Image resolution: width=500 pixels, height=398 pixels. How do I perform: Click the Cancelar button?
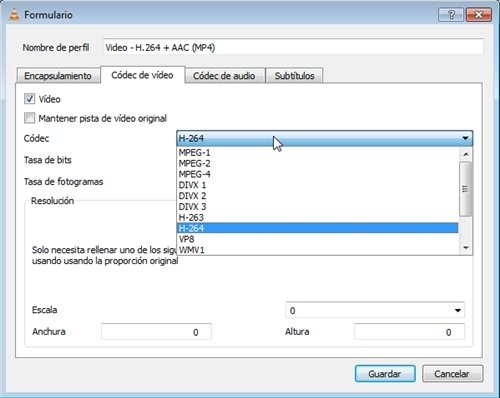[x=452, y=374]
